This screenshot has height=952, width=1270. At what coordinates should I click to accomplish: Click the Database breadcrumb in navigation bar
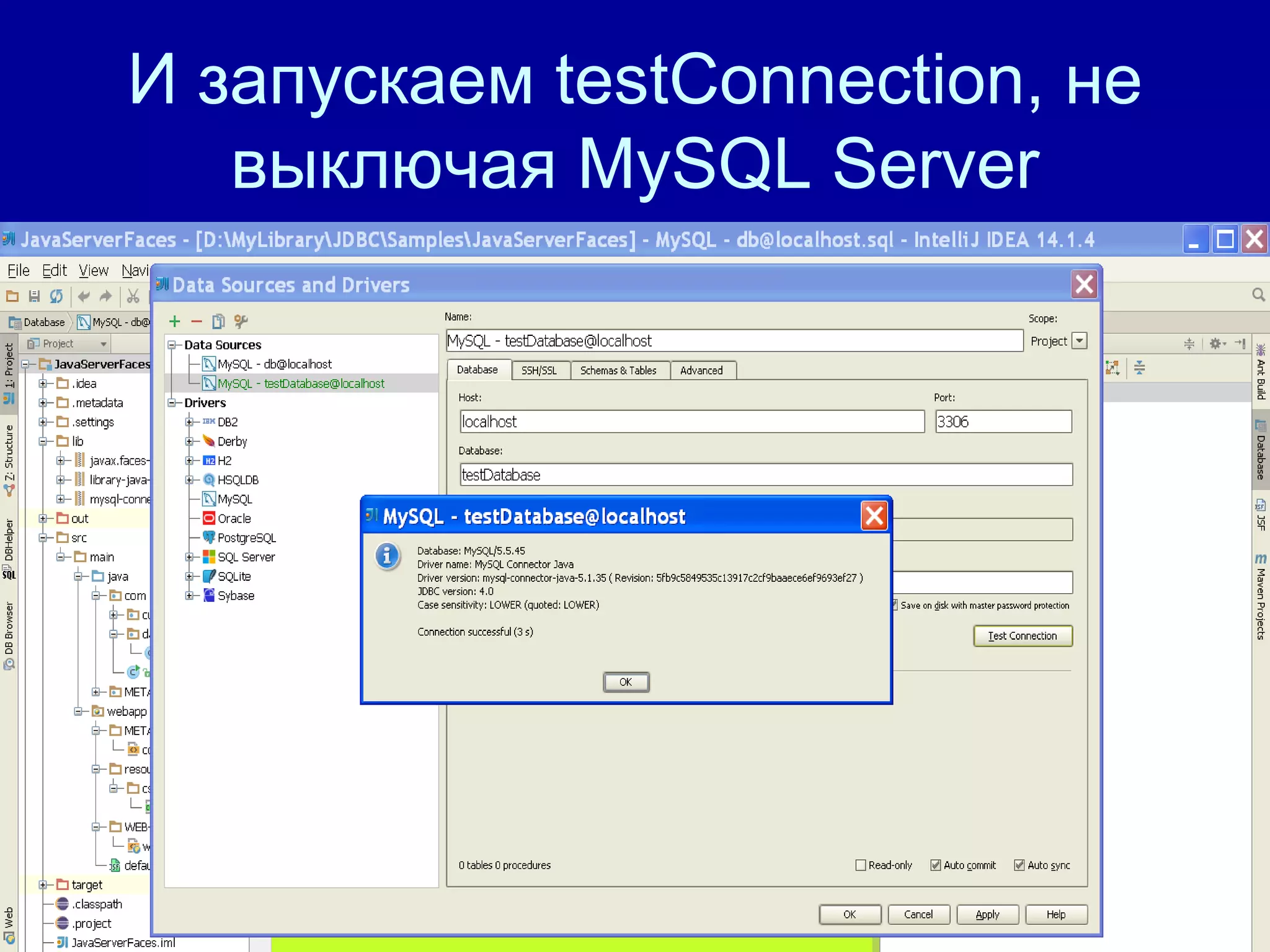coord(37,322)
